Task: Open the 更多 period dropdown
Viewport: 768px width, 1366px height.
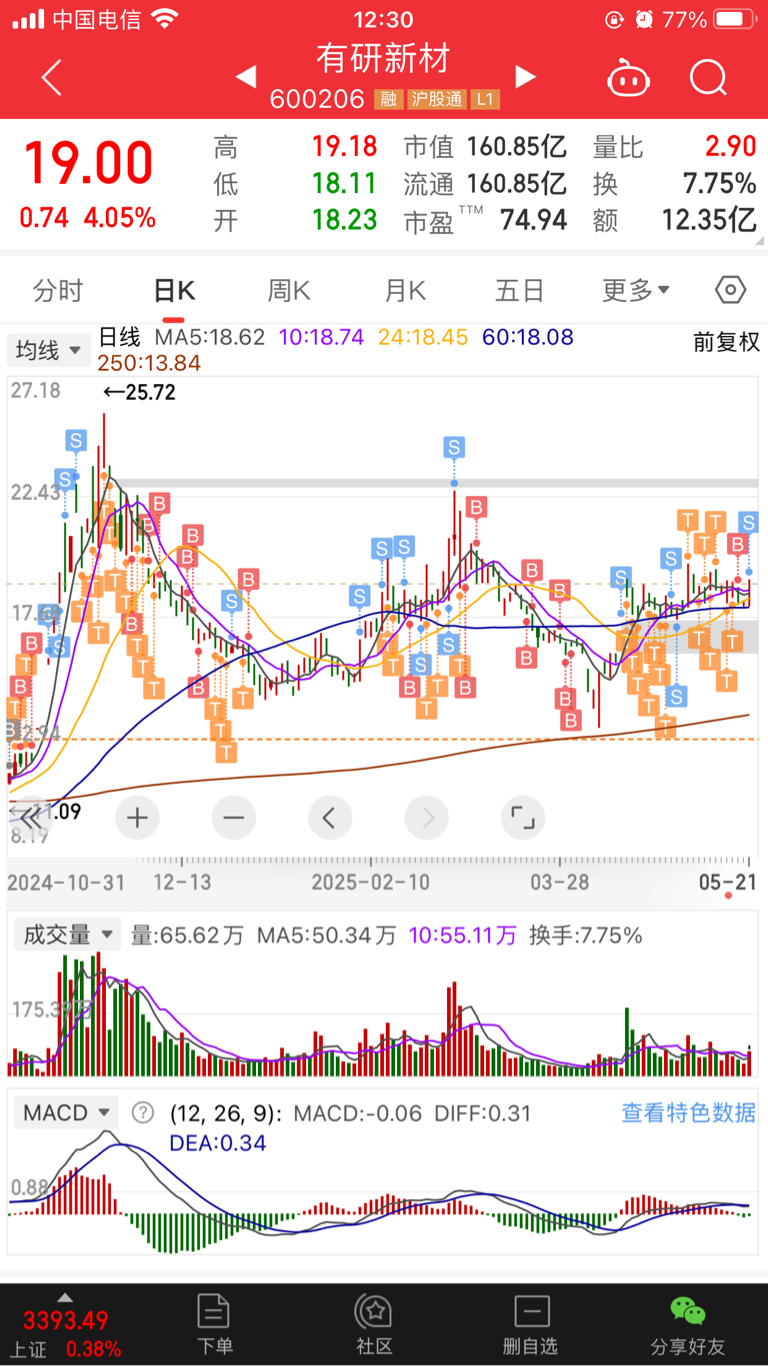Action: (636, 290)
